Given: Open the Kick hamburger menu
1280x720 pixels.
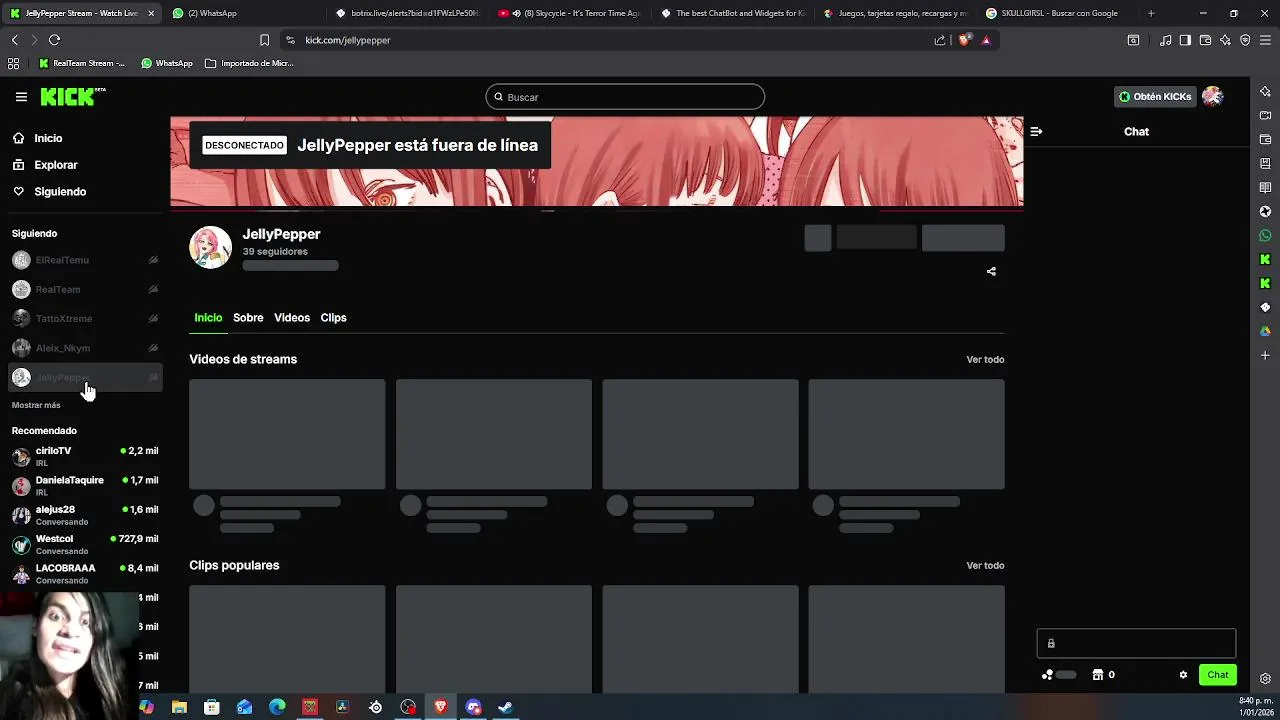Looking at the screenshot, I should coord(21,97).
